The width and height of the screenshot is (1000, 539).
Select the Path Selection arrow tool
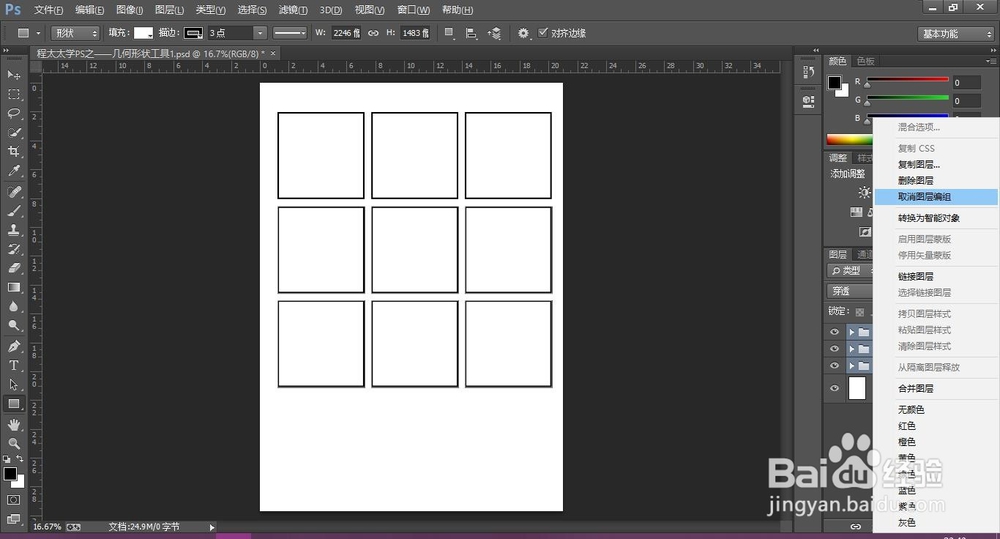click(x=13, y=385)
